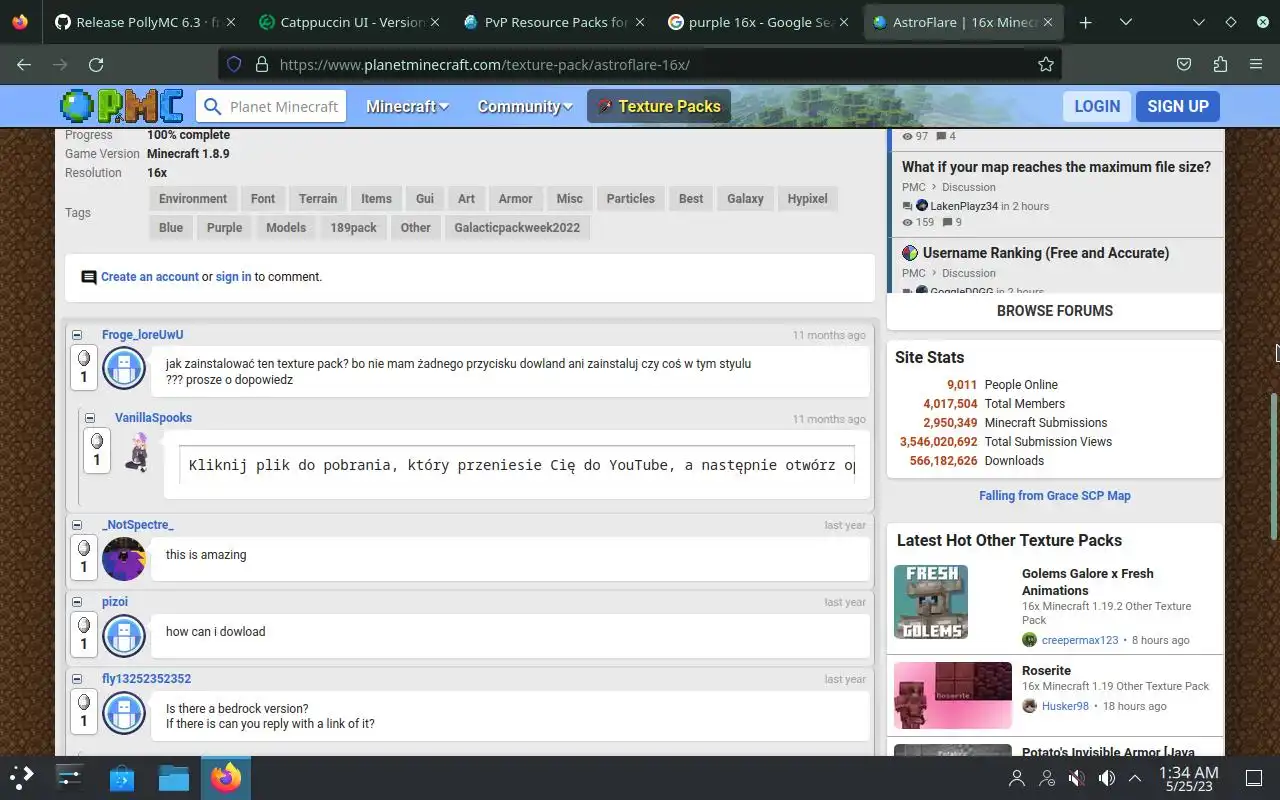1280x800 pixels.
Task: Collapse _NotSpectre_'s comment
Action: click(x=77, y=525)
